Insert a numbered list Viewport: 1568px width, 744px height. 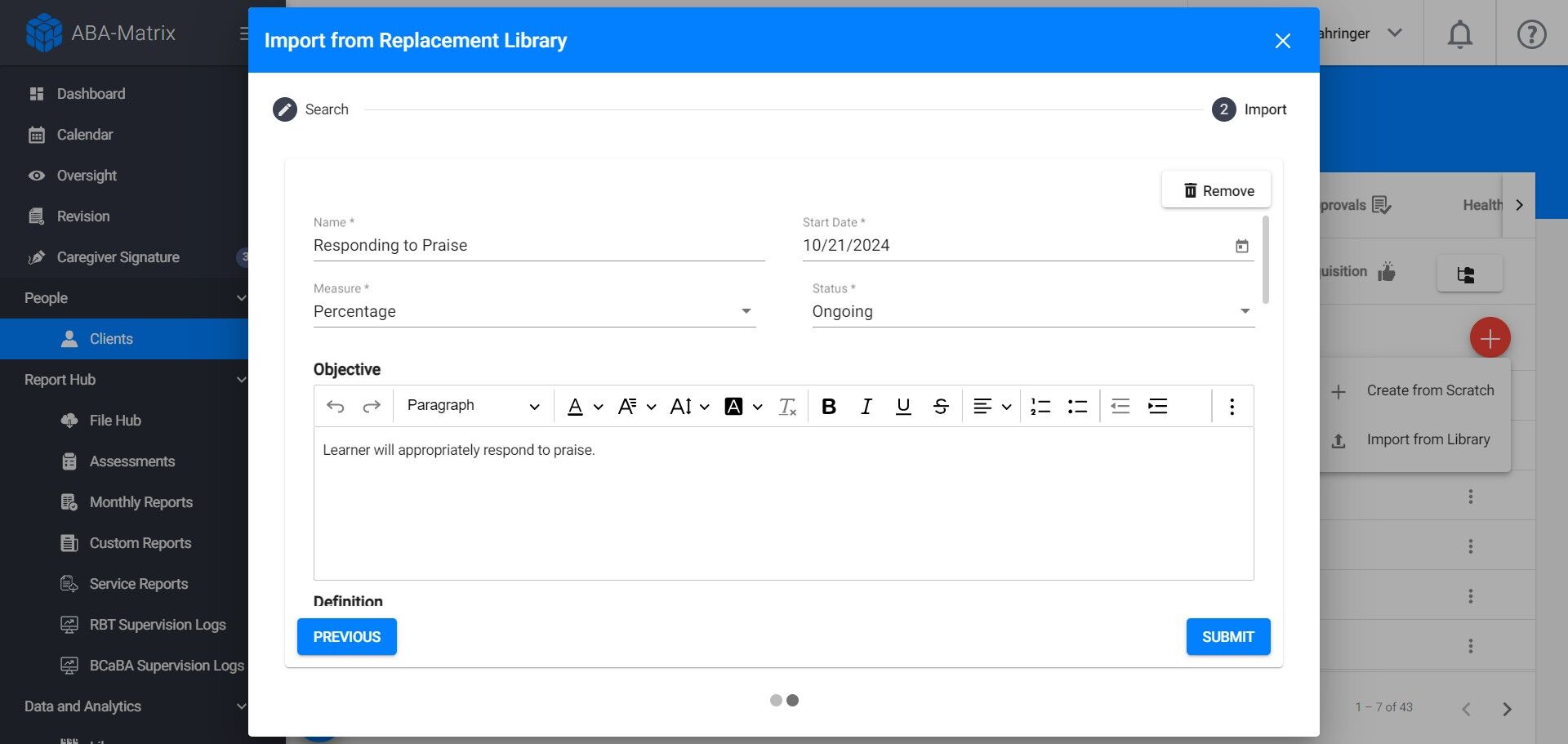(x=1040, y=406)
